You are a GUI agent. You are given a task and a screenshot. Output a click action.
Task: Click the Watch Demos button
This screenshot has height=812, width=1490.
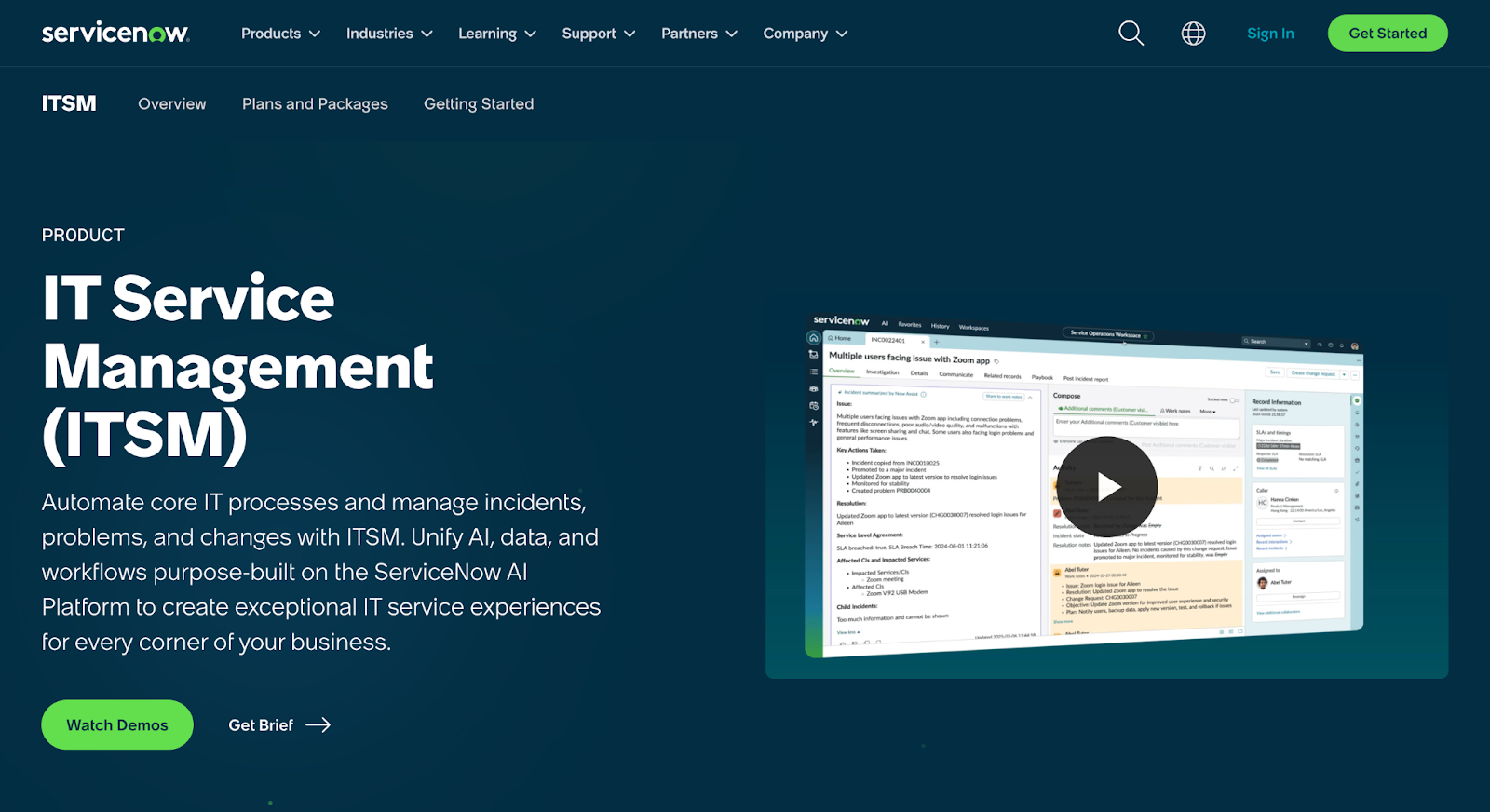click(x=117, y=724)
